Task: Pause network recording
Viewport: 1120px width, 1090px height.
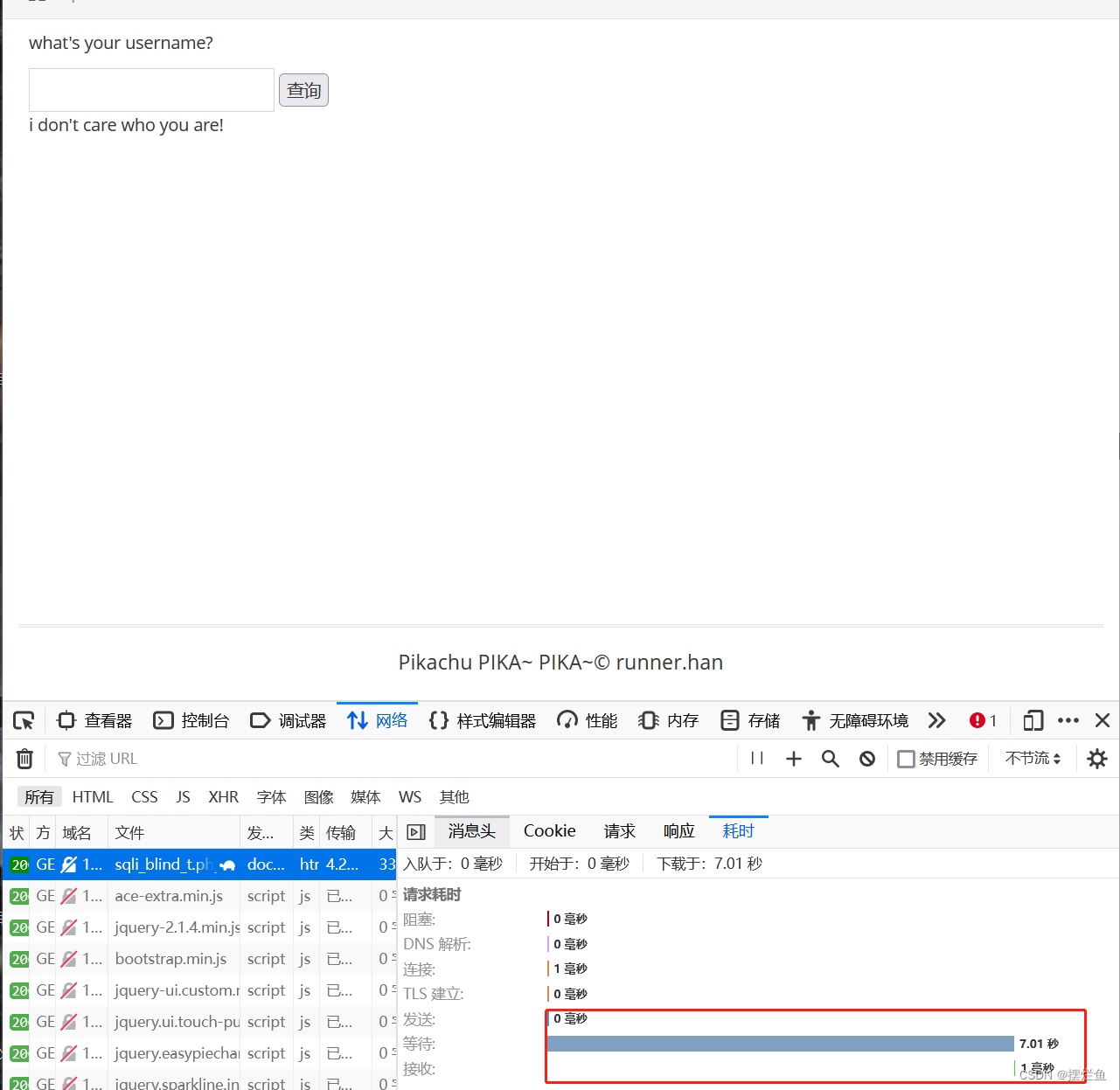Action: point(757,759)
